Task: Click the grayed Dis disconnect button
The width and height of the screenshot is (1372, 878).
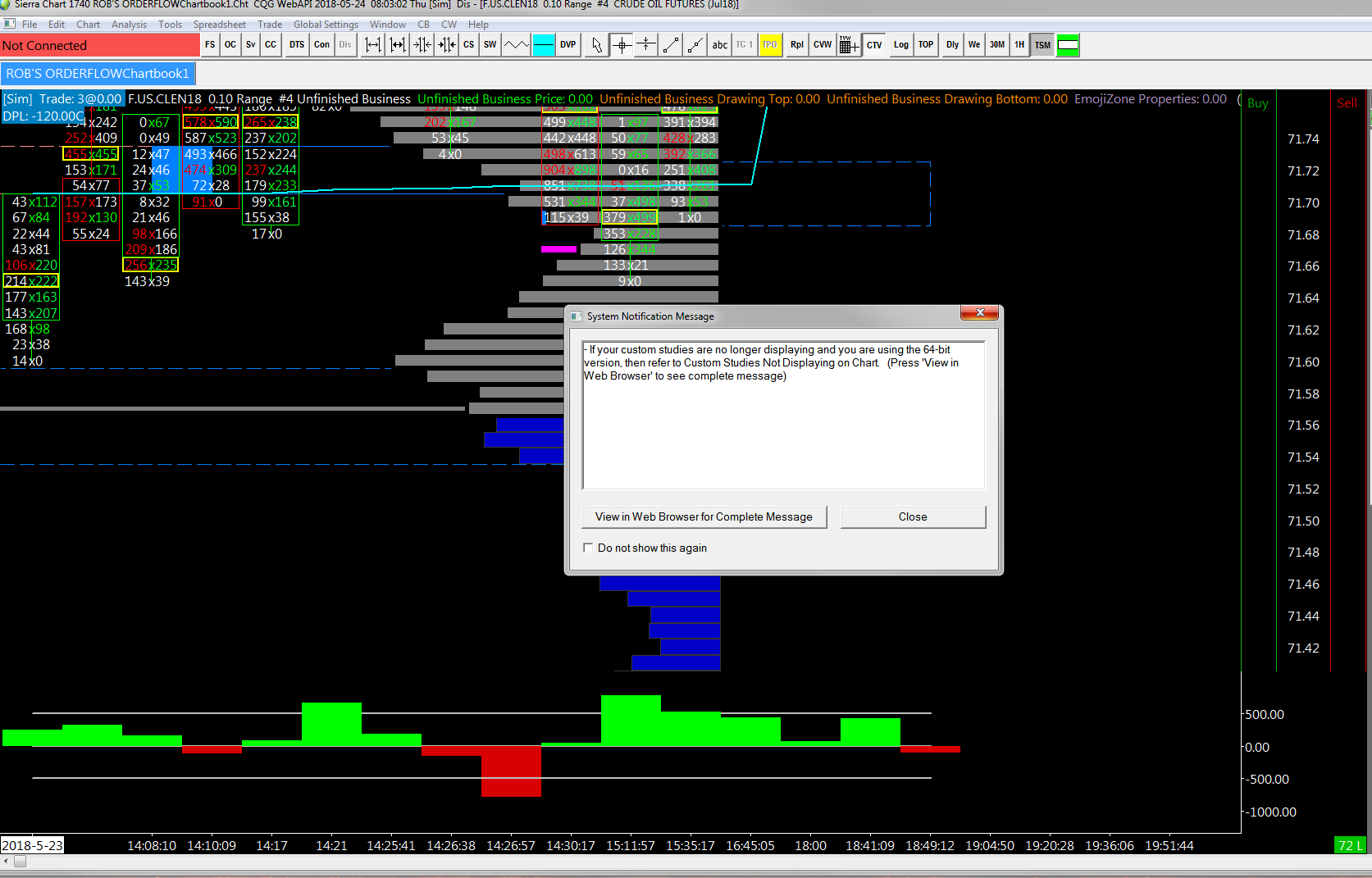Action: [x=345, y=45]
